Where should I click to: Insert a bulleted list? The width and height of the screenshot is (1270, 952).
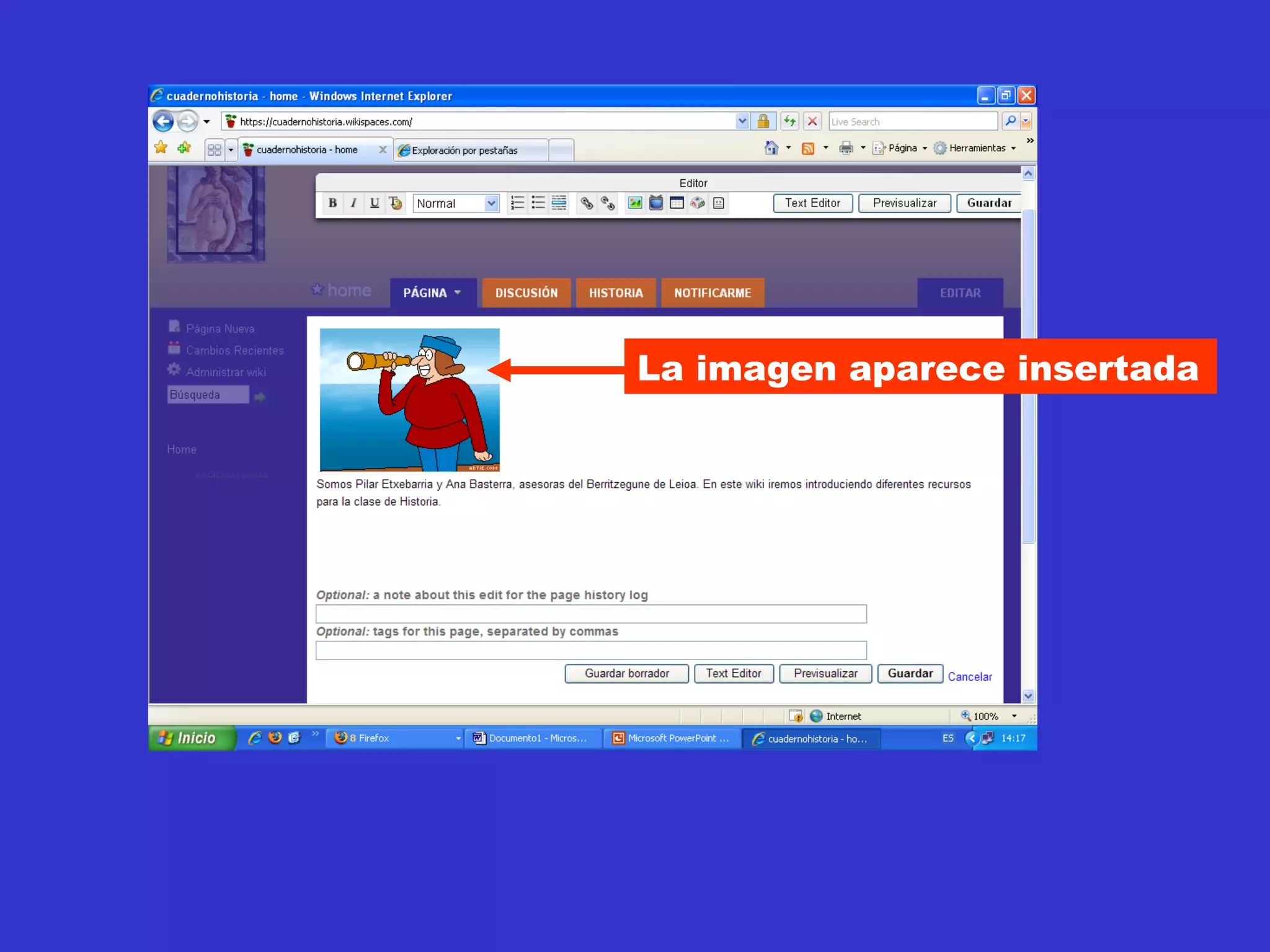click(x=538, y=203)
